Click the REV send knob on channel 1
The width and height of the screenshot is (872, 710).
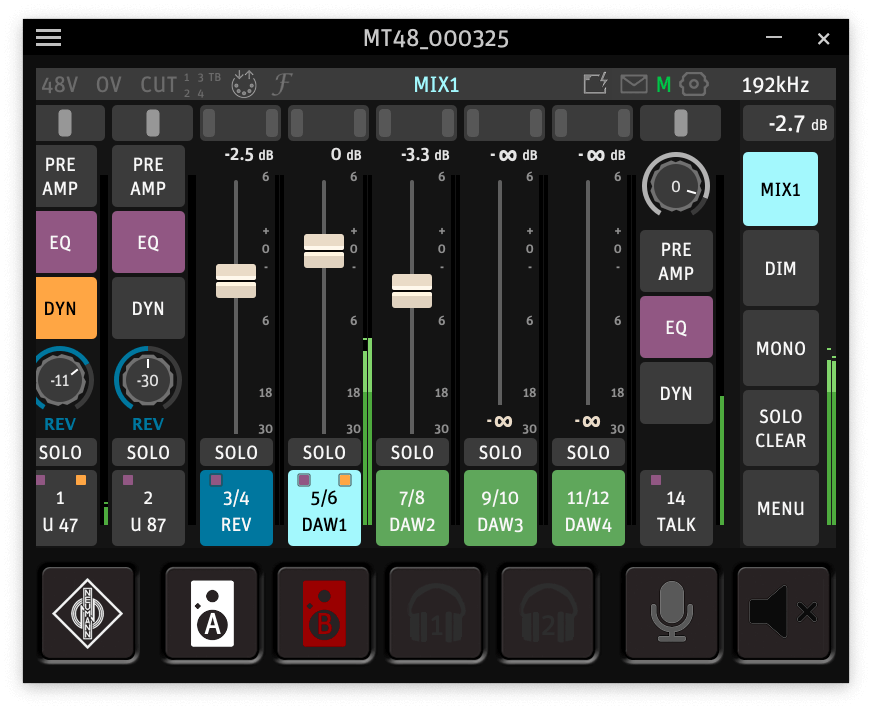[60, 381]
